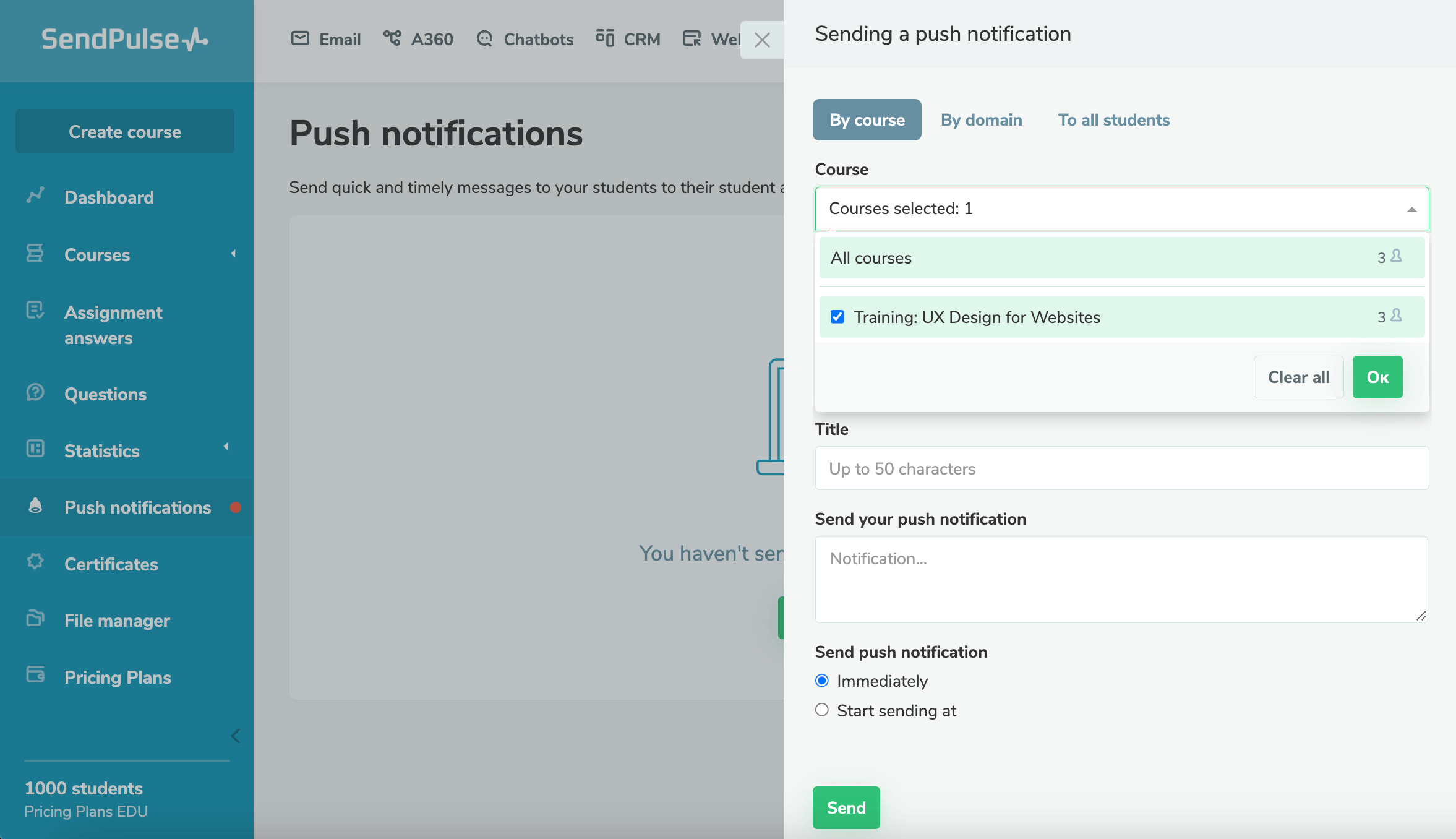Choose the Start sending at option
Screen dimensions: 1456x839
pyautogui.click(x=822, y=710)
